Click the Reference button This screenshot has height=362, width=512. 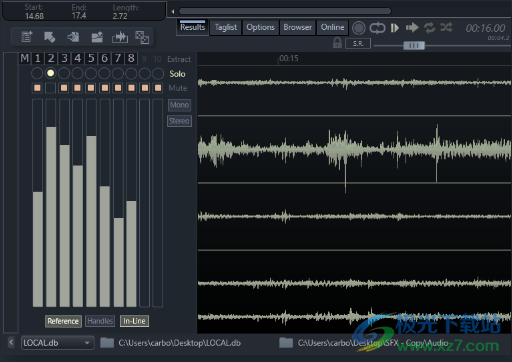pos(63,321)
